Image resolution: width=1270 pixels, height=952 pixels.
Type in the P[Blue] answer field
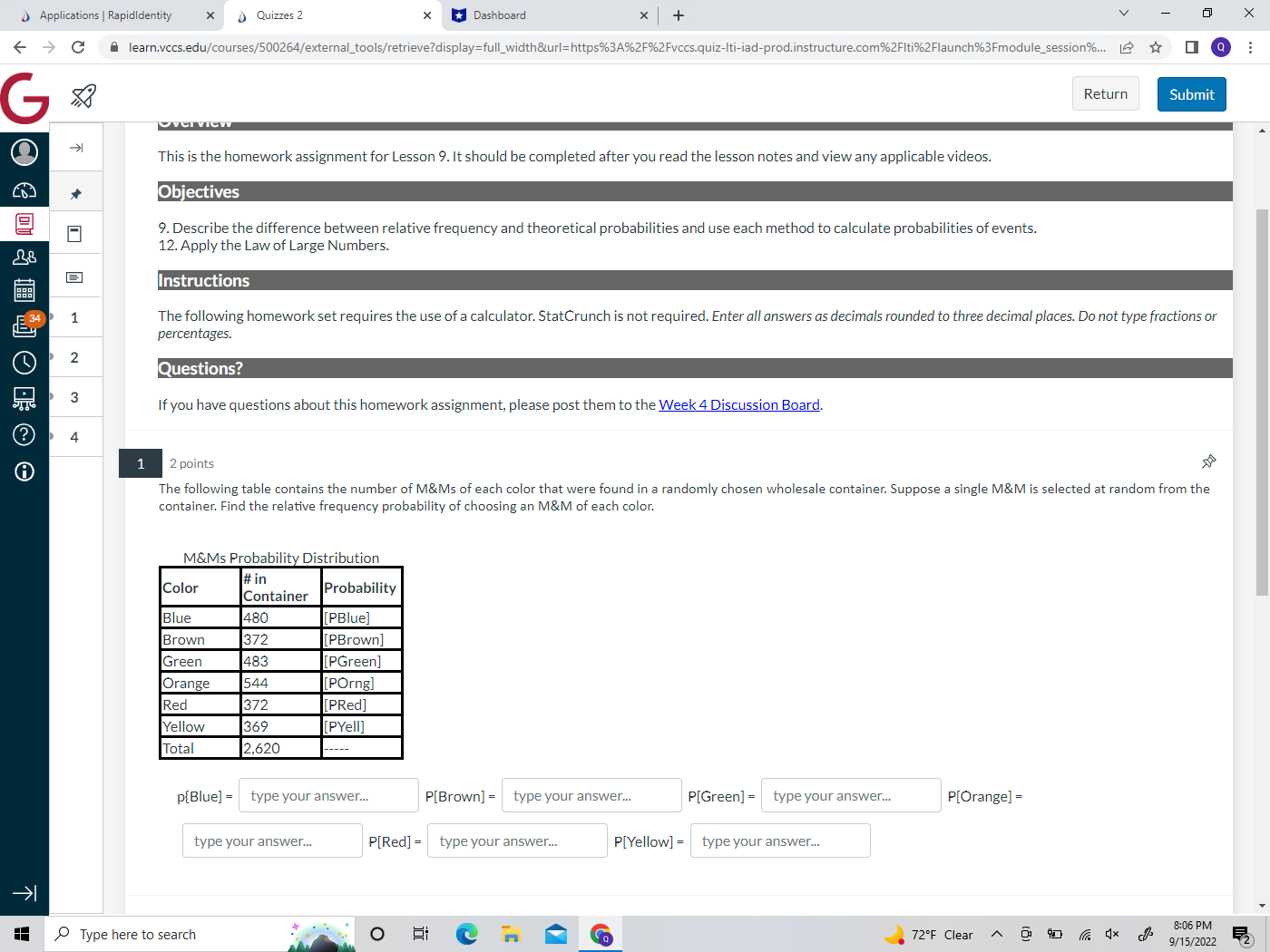[x=327, y=795]
